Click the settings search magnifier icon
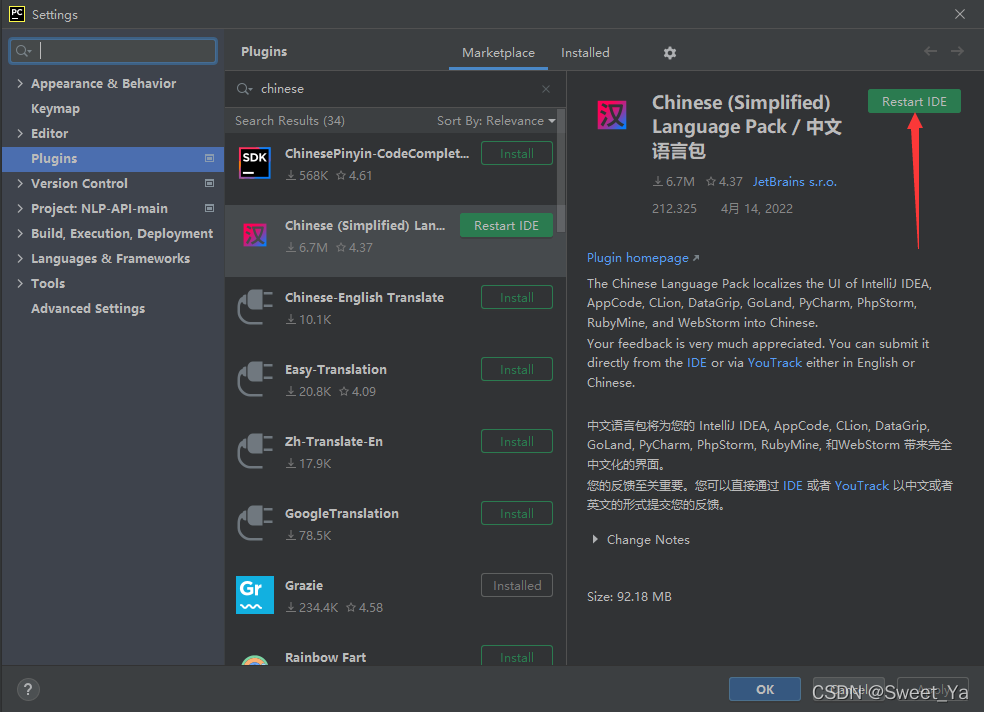Screen dimensions: 984x712 click(23, 51)
